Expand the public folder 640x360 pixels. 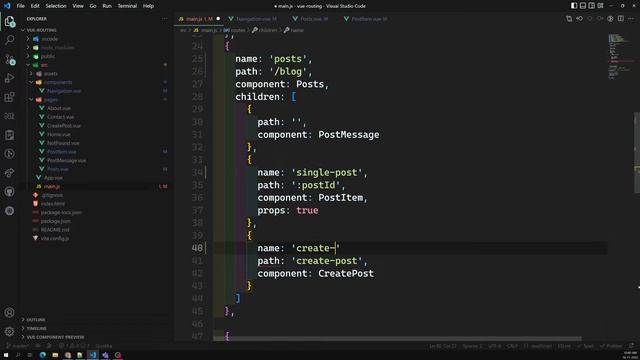click(x=48, y=56)
